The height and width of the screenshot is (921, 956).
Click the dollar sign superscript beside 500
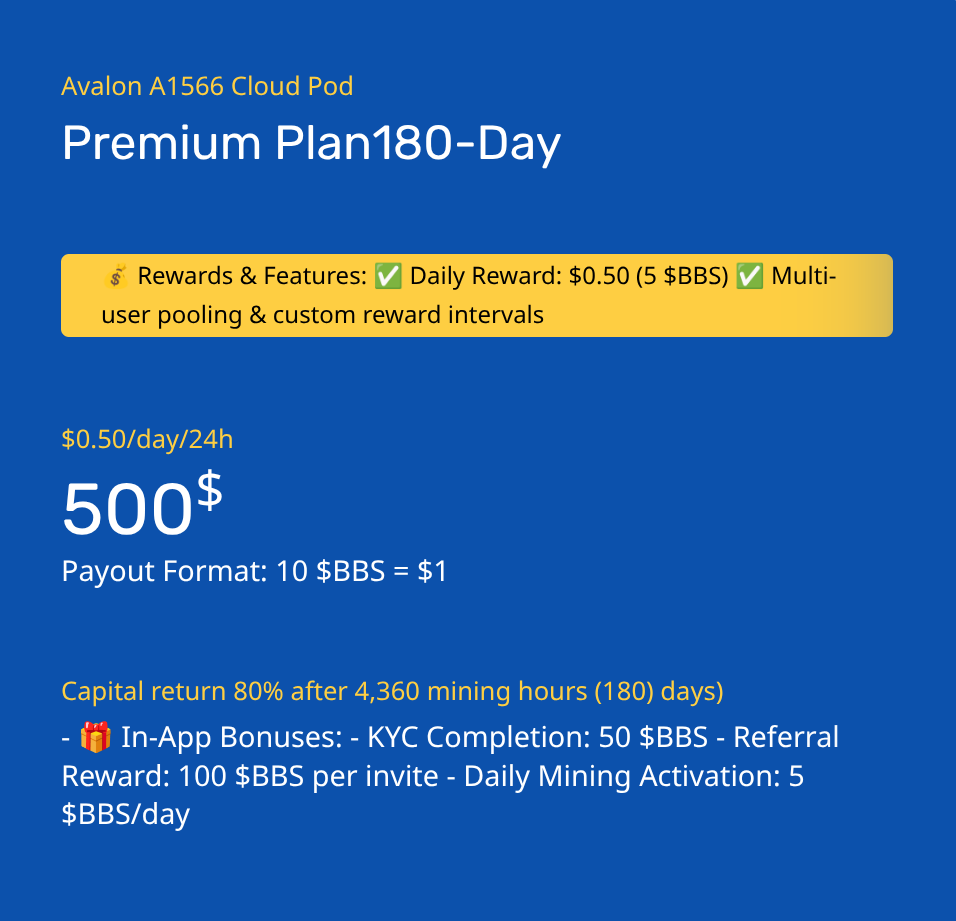(210, 491)
